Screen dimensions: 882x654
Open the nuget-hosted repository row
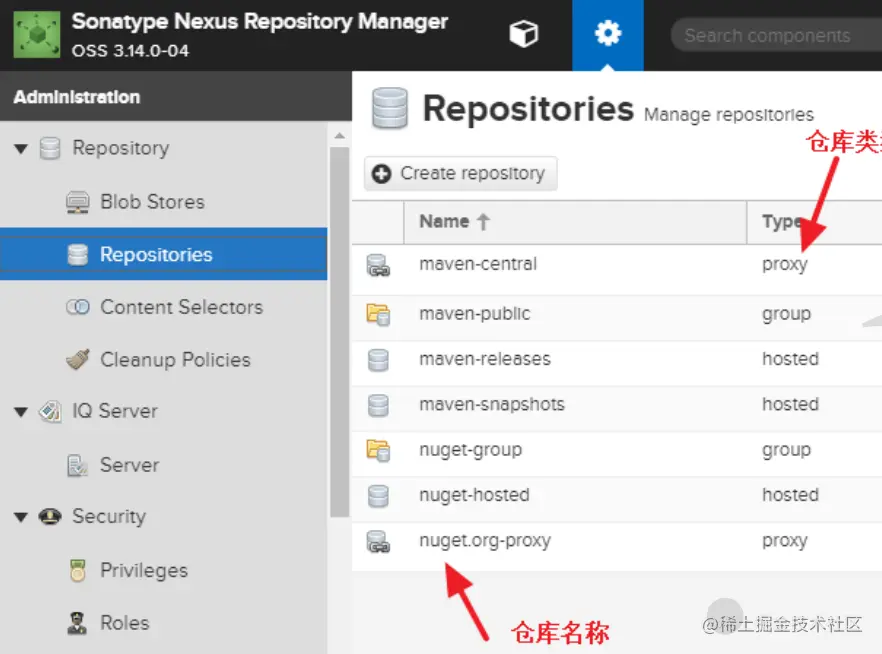coord(617,500)
